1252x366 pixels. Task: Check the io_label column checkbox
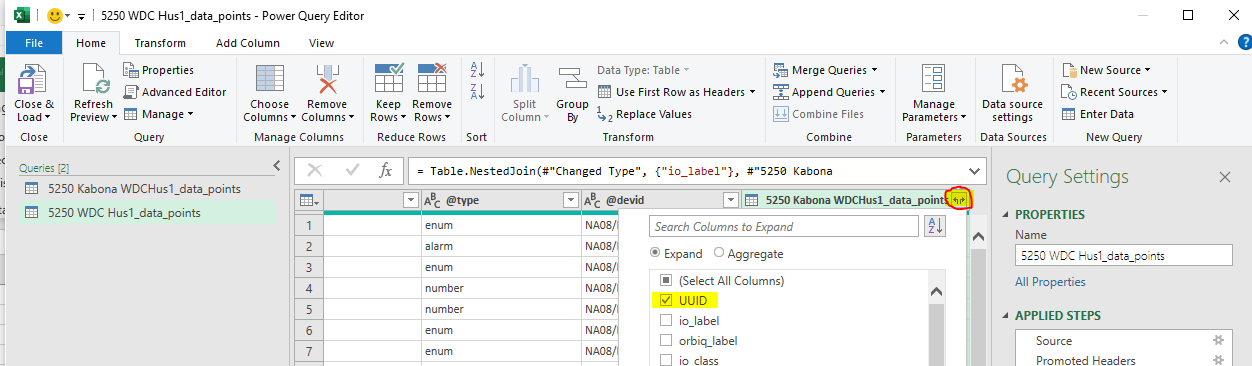click(x=666, y=320)
